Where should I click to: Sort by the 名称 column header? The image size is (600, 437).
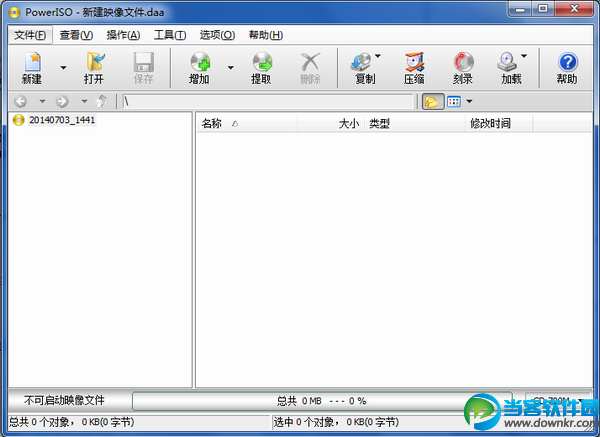tap(247, 124)
